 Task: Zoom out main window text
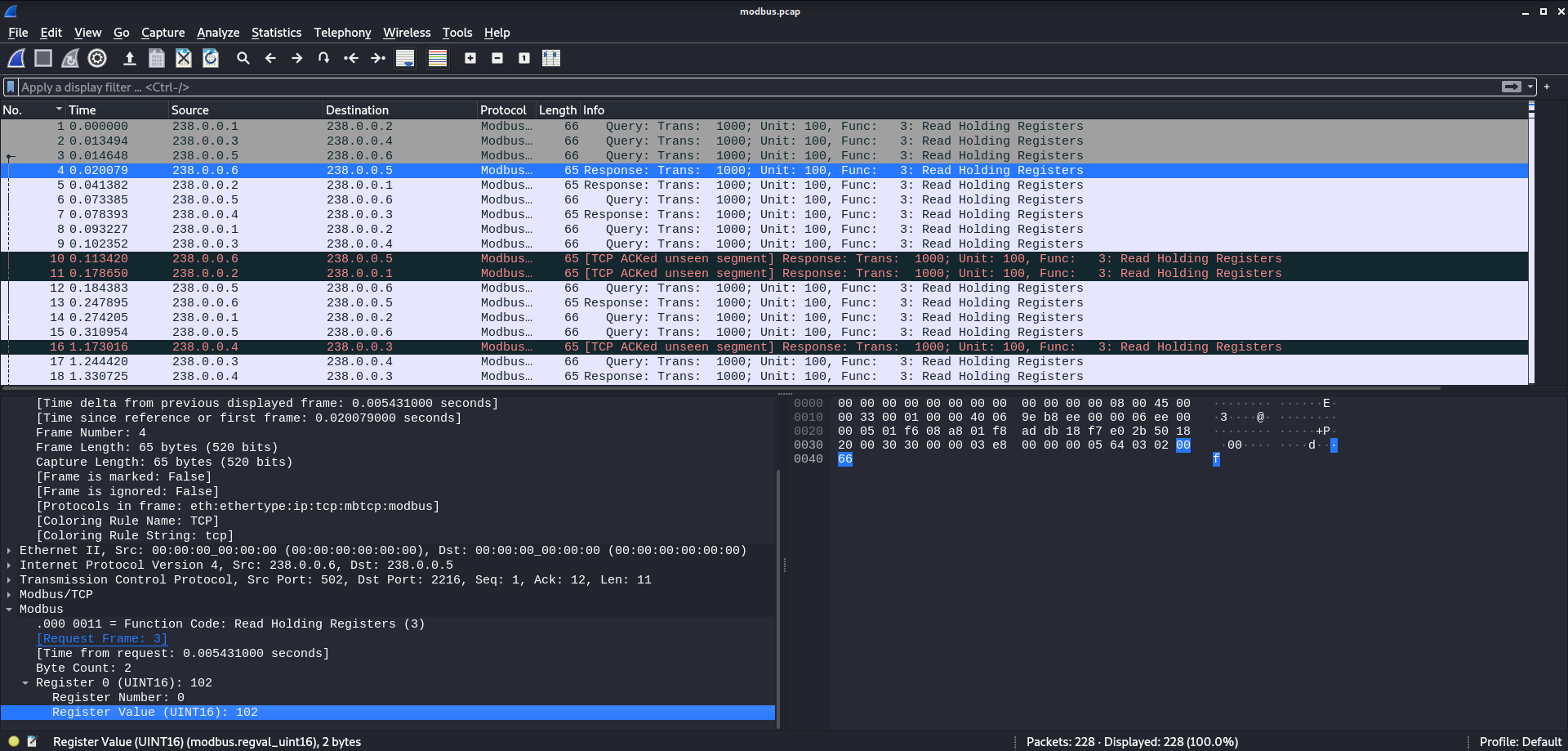coord(497,58)
